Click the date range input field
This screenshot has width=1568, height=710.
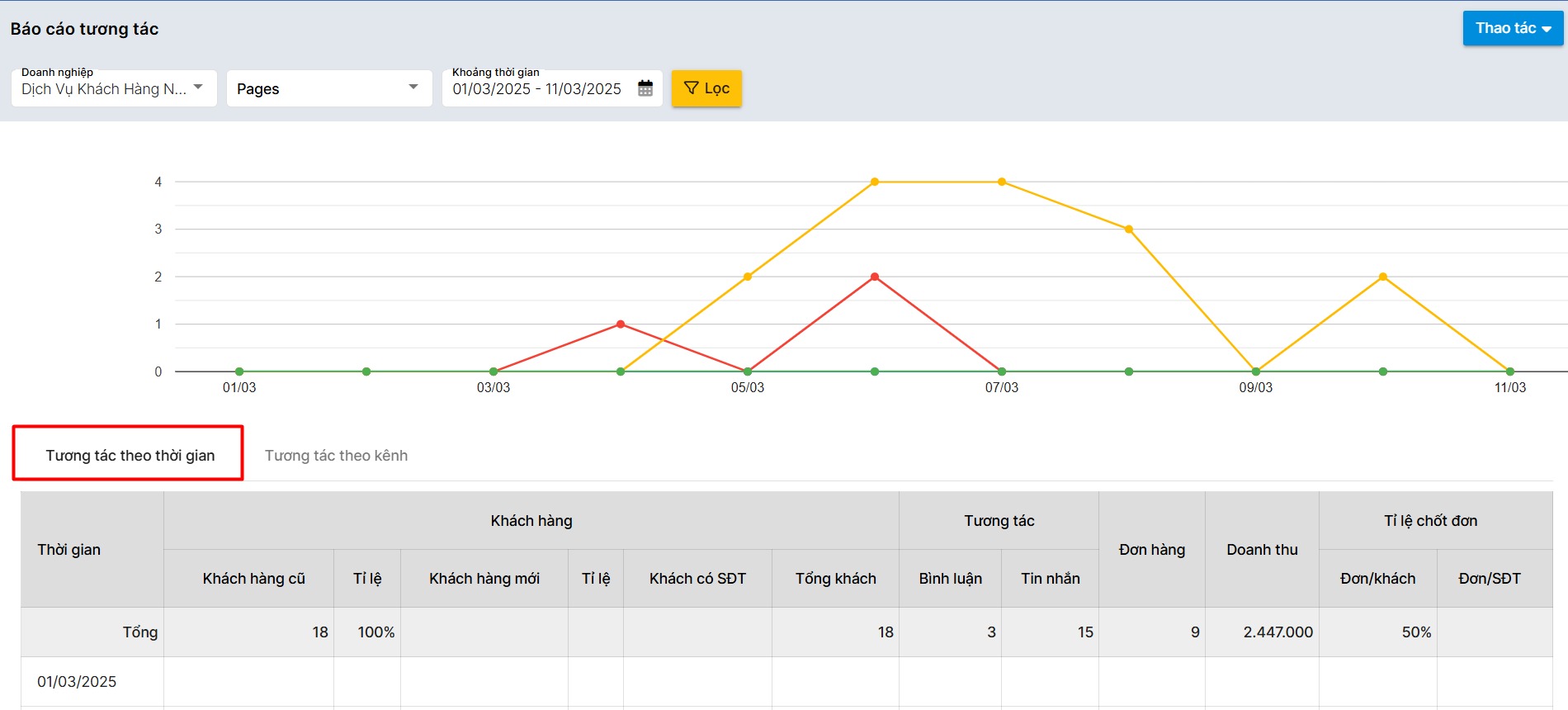(x=536, y=89)
